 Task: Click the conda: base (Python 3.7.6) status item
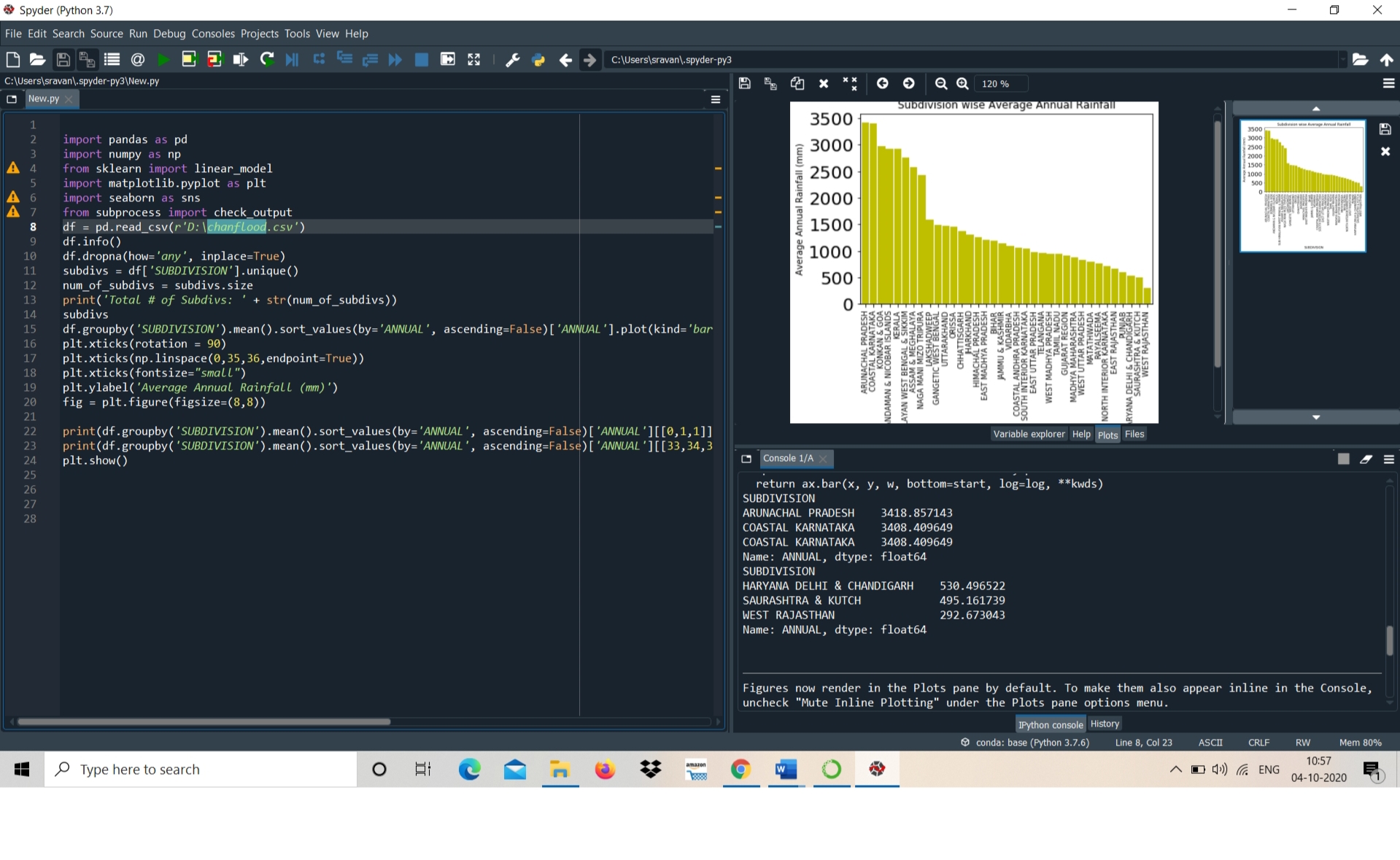pyautogui.click(x=1025, y=742)
